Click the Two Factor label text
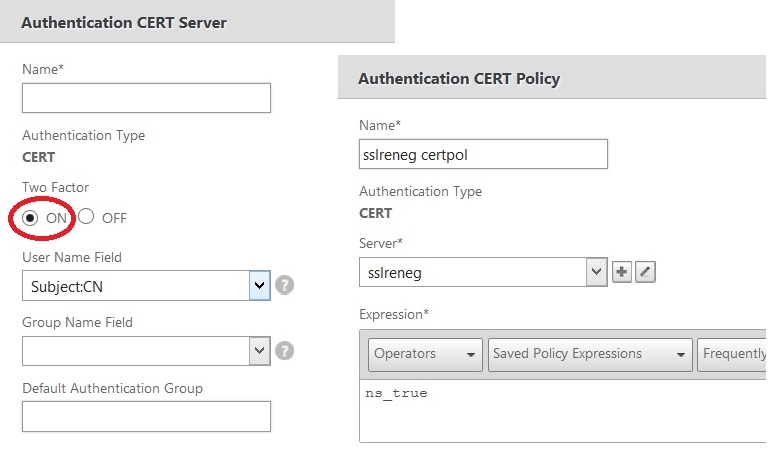 point(56,187)
